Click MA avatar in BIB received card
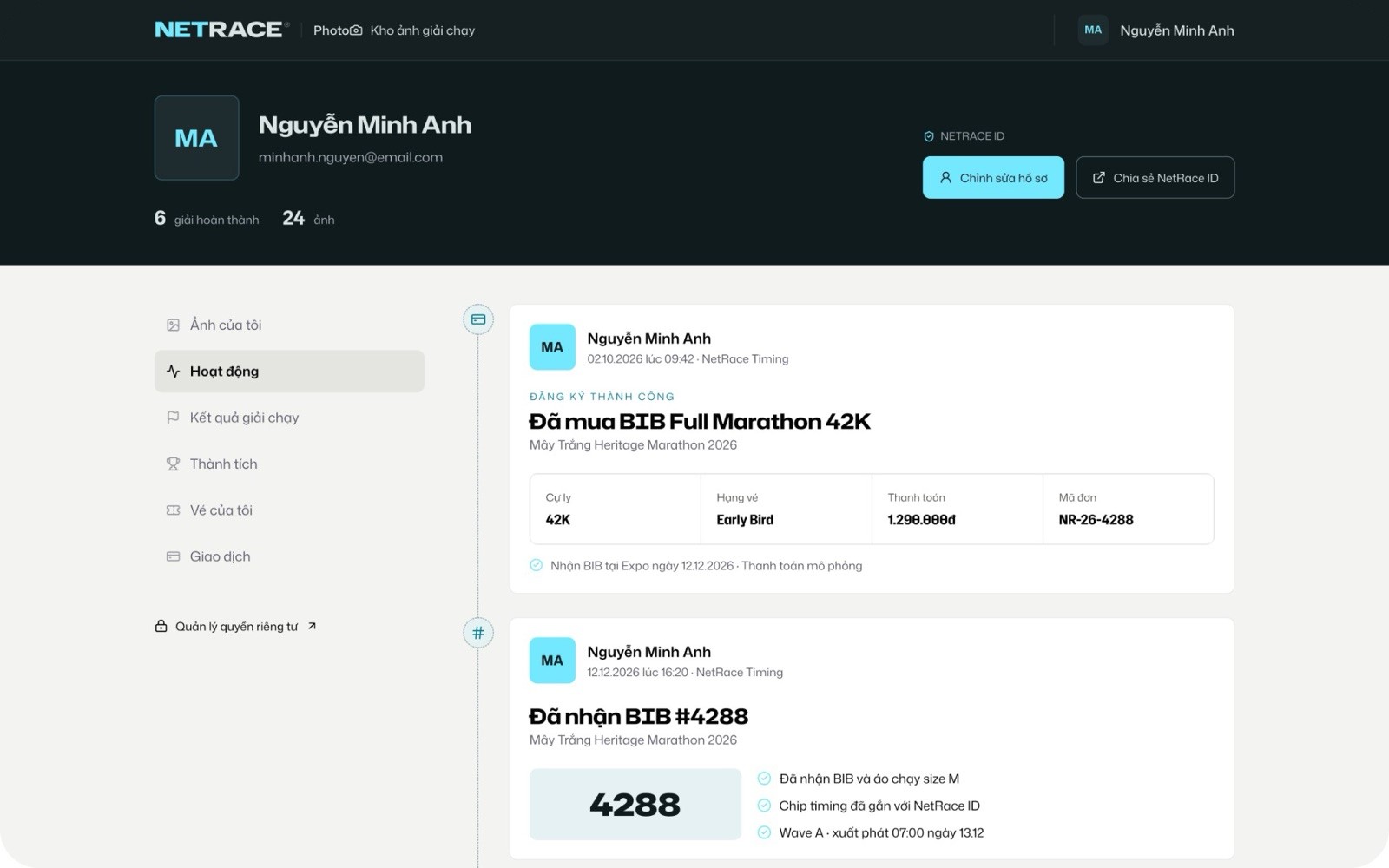Image resolution: width=1389 pixels, height=868 pixels. coord(552,661)
